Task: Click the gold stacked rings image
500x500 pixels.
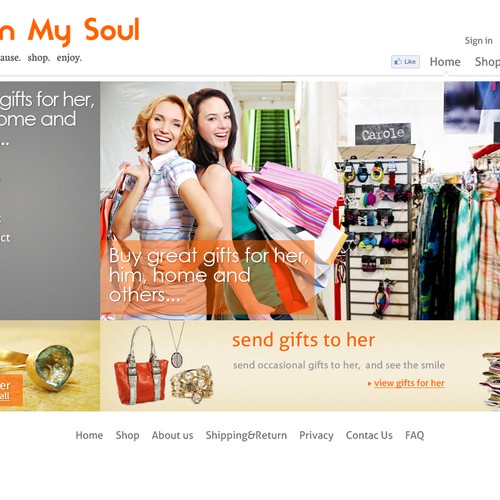Action: [192, 383]
